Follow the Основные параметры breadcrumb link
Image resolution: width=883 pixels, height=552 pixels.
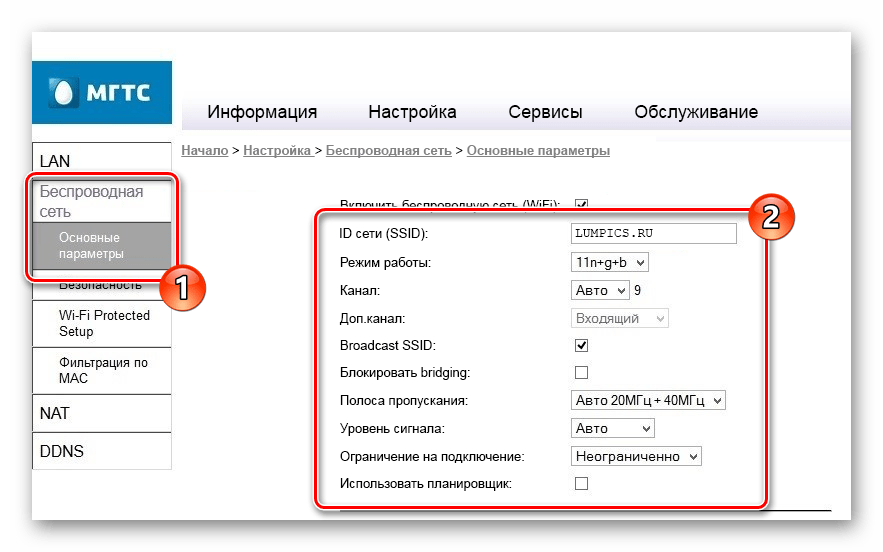click(x=538, y=150)
